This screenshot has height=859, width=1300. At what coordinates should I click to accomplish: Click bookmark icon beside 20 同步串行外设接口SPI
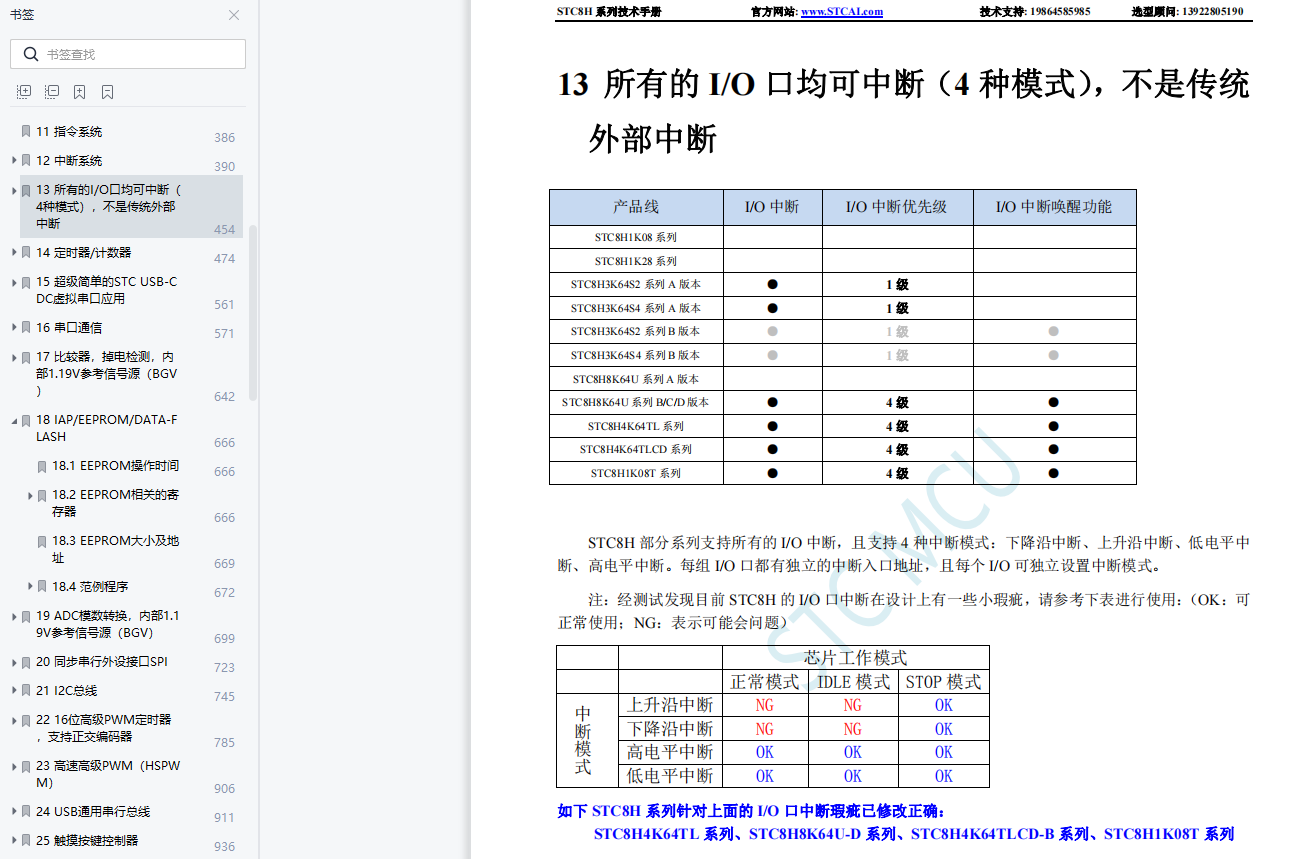tap(26, 662)
